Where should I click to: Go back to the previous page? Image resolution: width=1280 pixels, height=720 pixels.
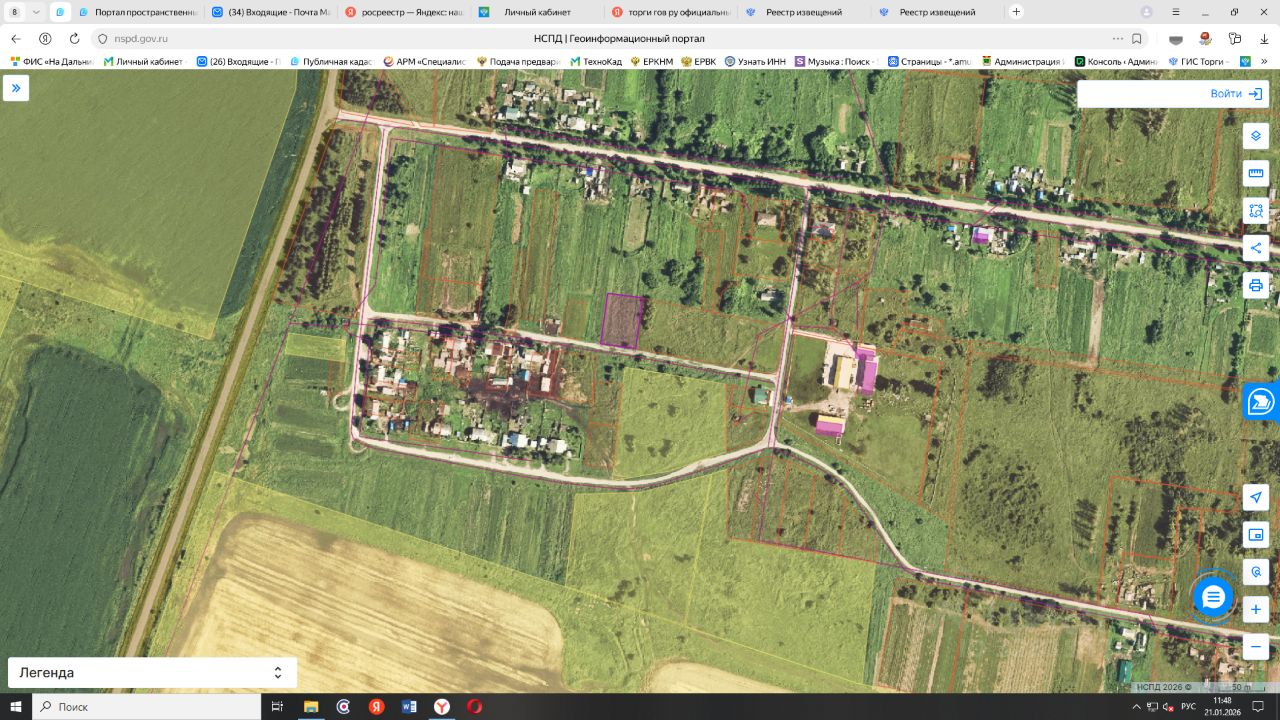[x=16, y=39]
